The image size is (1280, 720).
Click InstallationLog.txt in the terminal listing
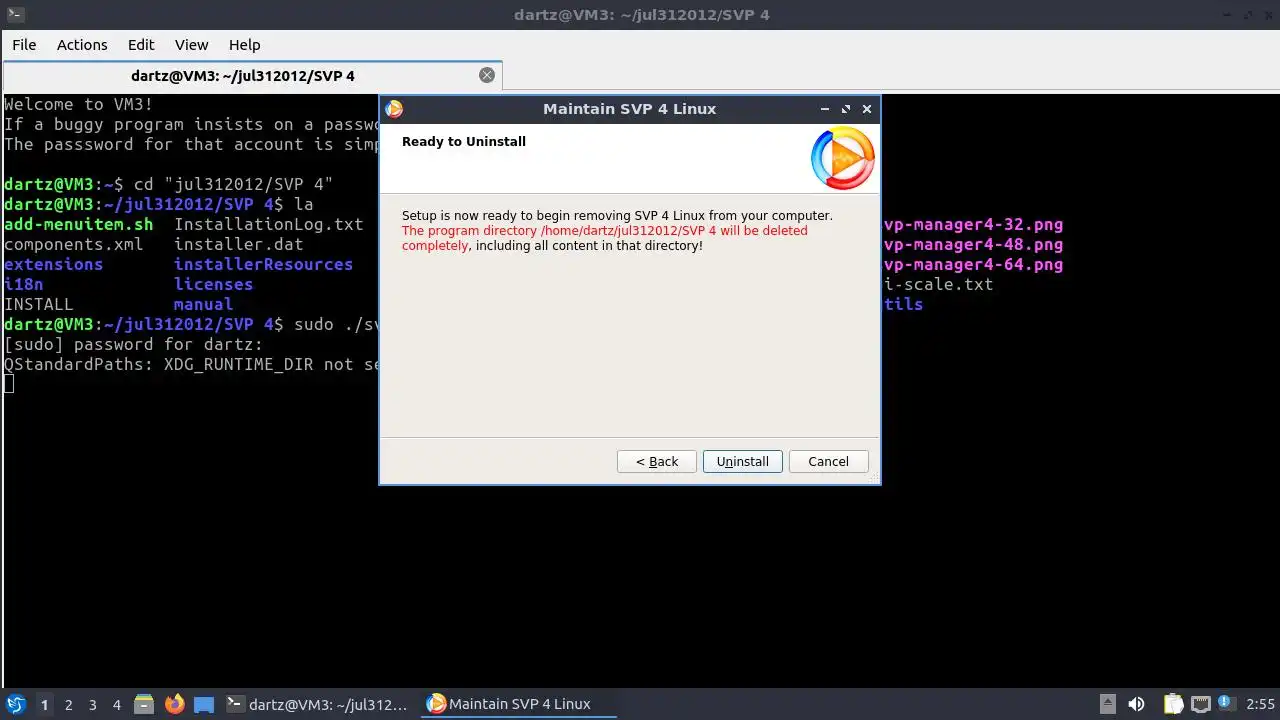point(269,224)
